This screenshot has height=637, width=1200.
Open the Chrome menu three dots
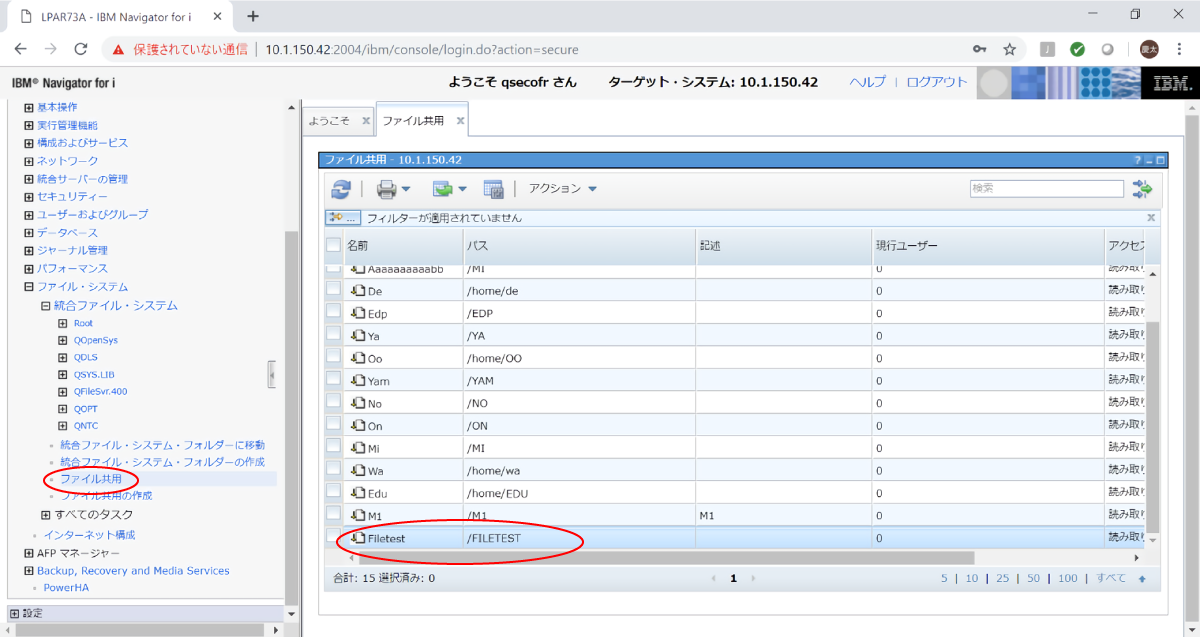pyautogui.click(x=1180, y=49)
